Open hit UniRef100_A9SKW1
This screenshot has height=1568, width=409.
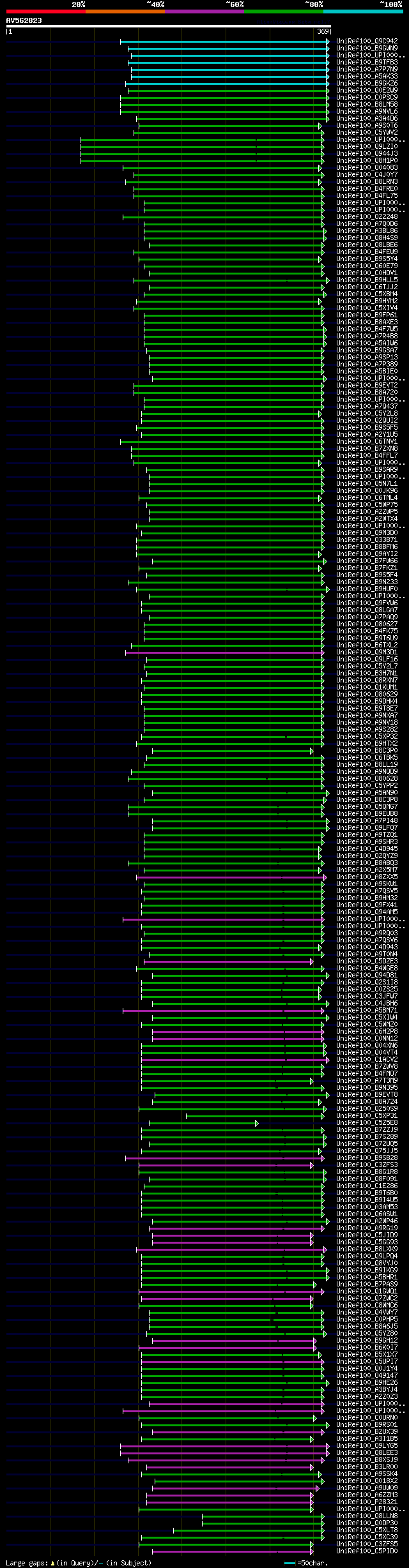[367, 884]
